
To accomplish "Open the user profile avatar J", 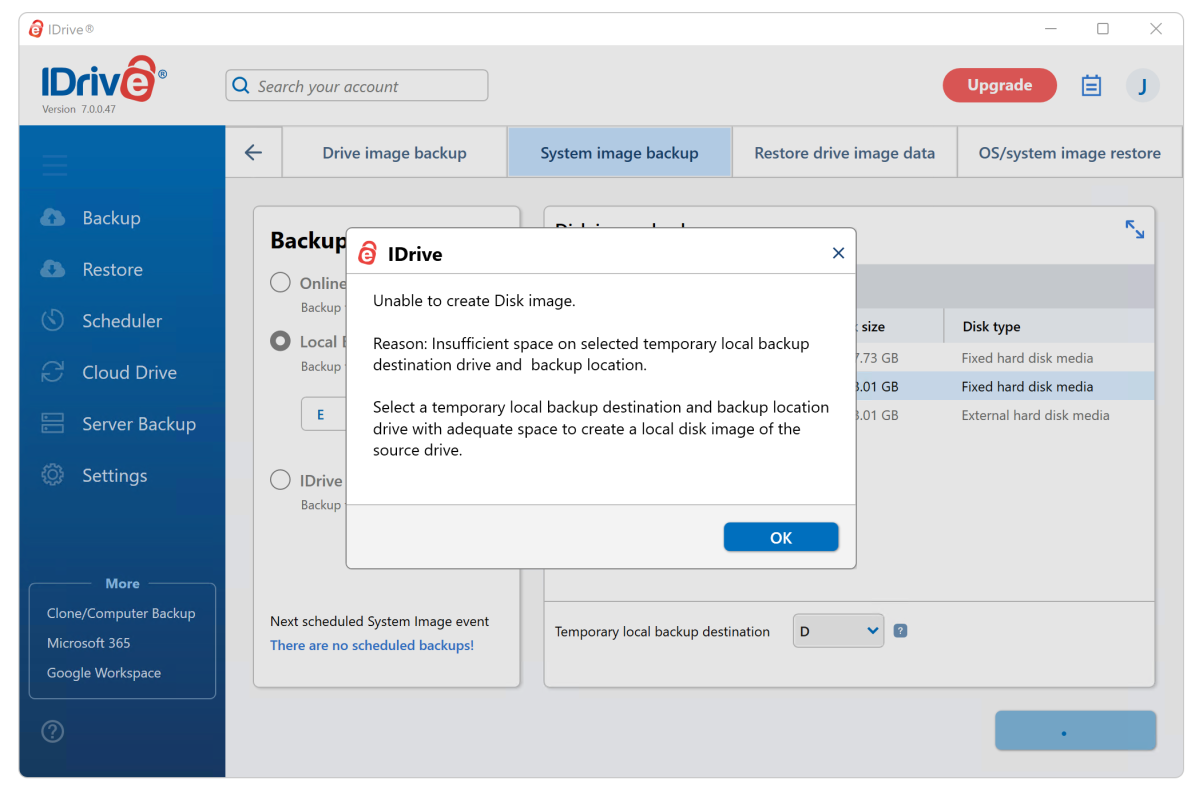I will pyautogui.click(x=1142, y=86).
